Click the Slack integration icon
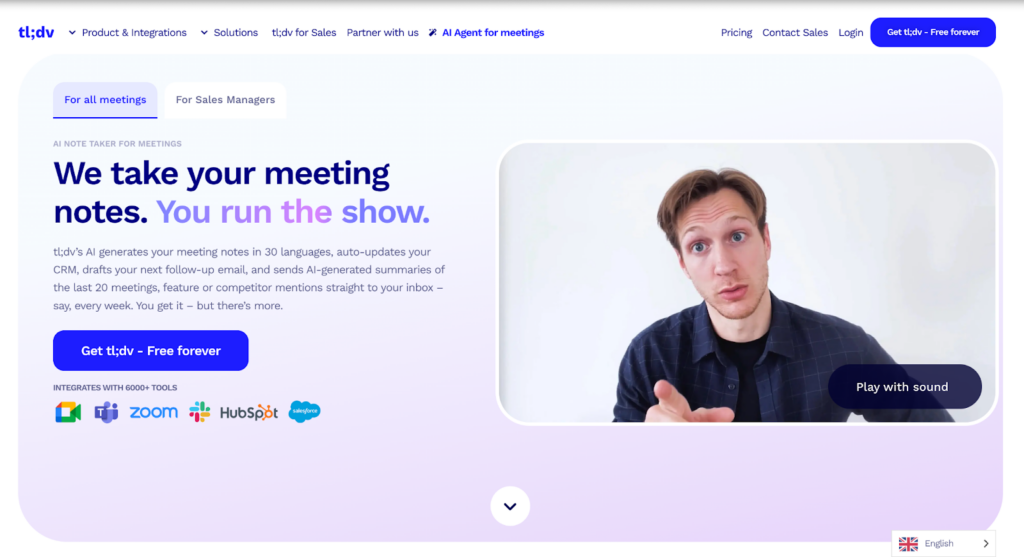 point(200,412)
